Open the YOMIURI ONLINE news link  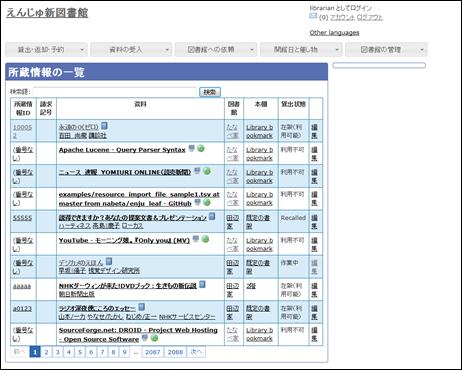click(125, 172)
